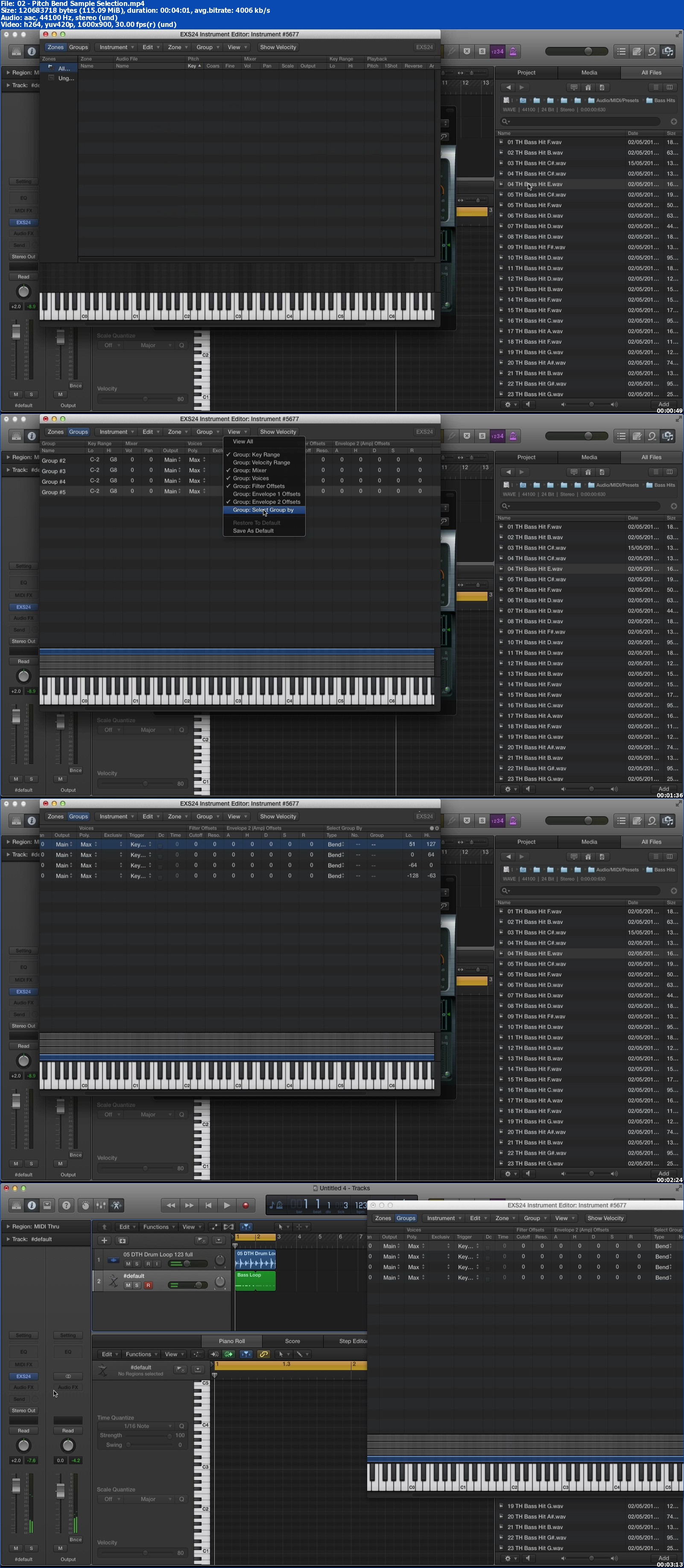Click the Editors scissors icon in control bar
The height and width of the screenshot is (1568, 684).
[116, 1205]
